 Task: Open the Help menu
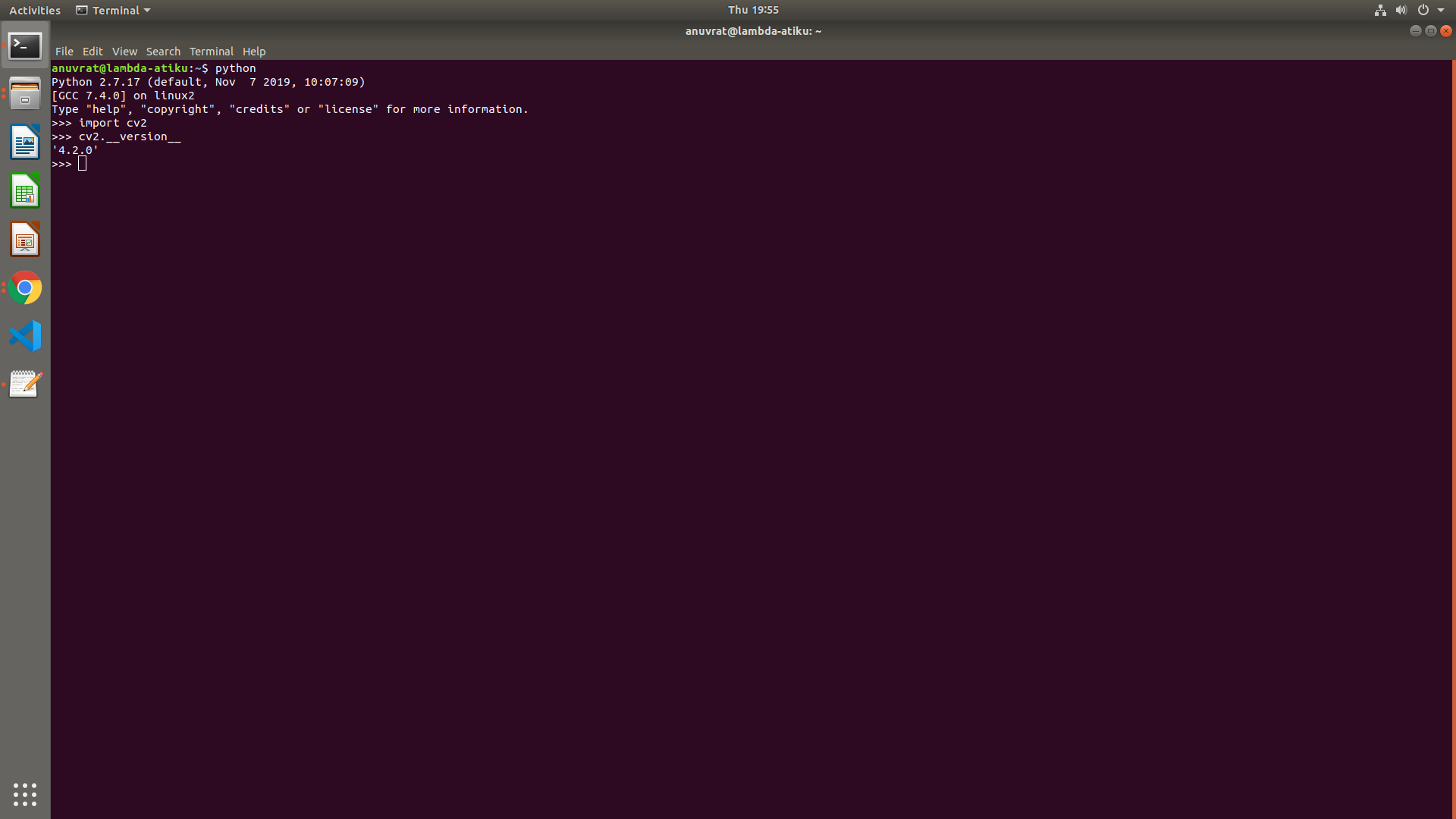tap(254, 51)
